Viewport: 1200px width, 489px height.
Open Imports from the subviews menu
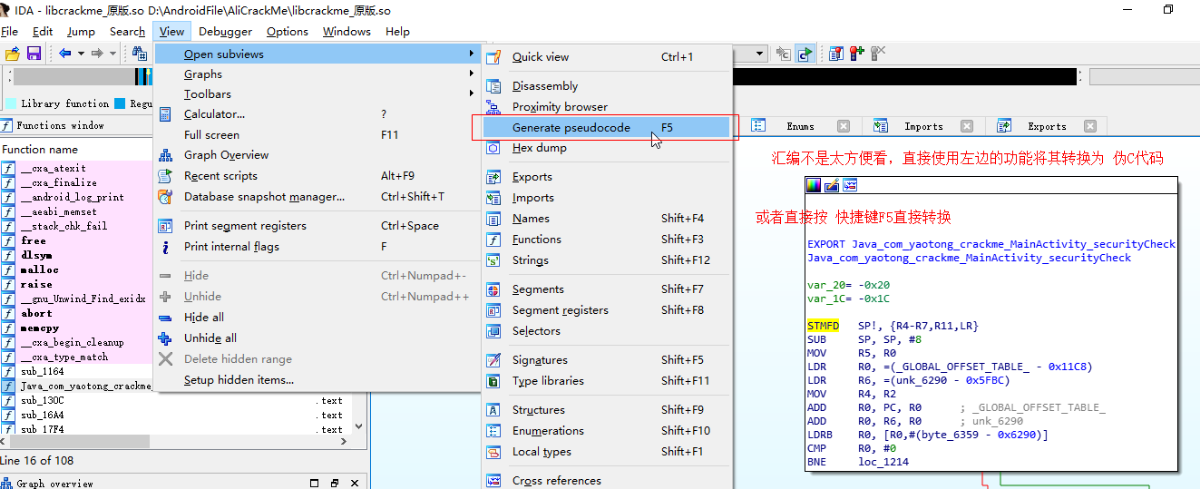(606, 198)
